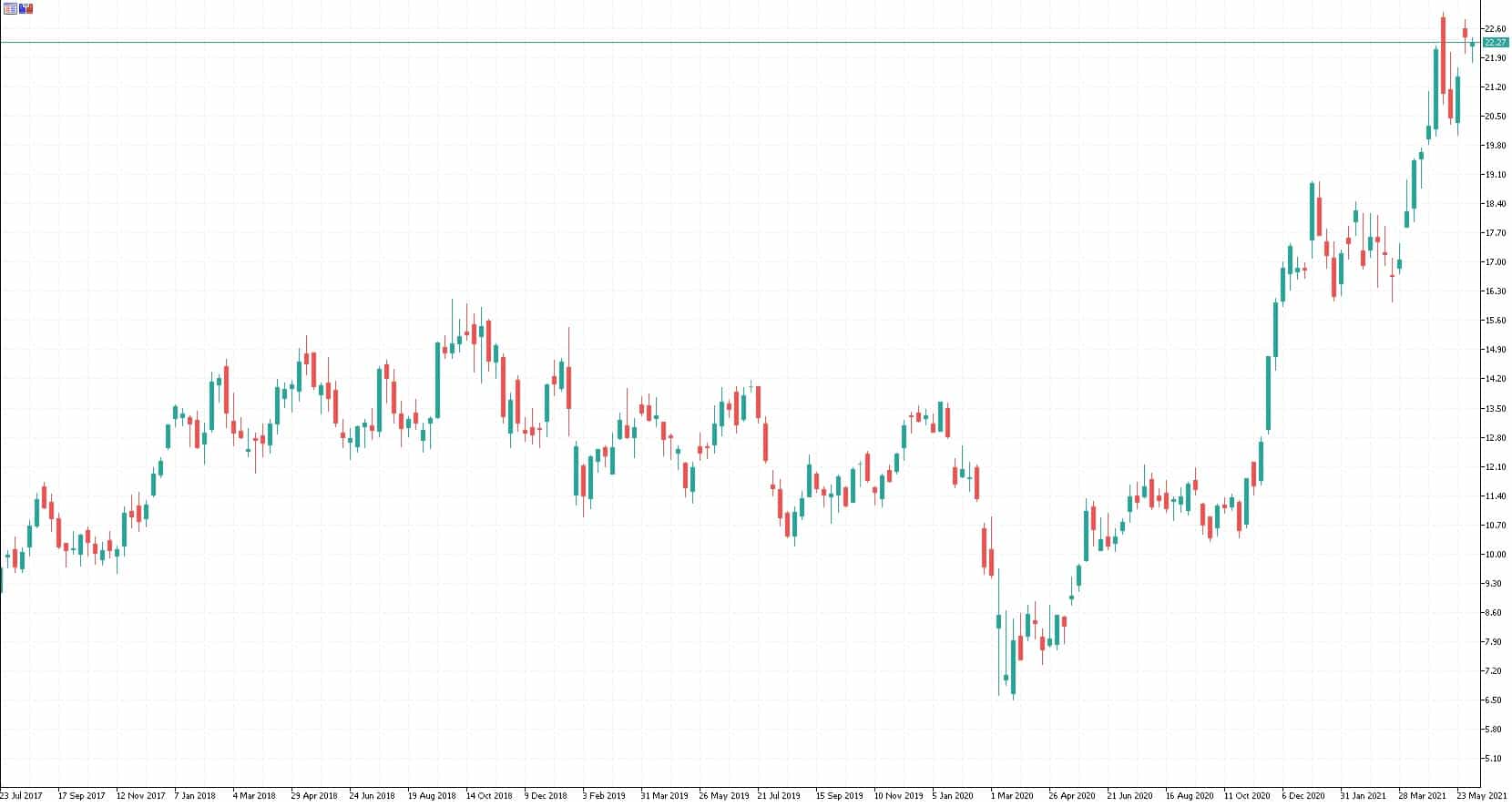Image resolution: width=1512 pixels, height=807 pixels.
Task: Click the 22.60 price axis label
Action: click(1495, 29)
